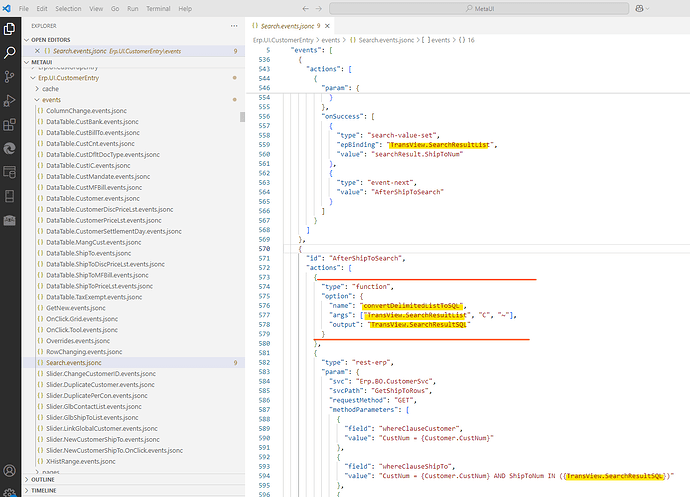Click the "GetShipToRows" svcPath value
The height and width of the screenshot is (497, 690).
click(401, 391)
